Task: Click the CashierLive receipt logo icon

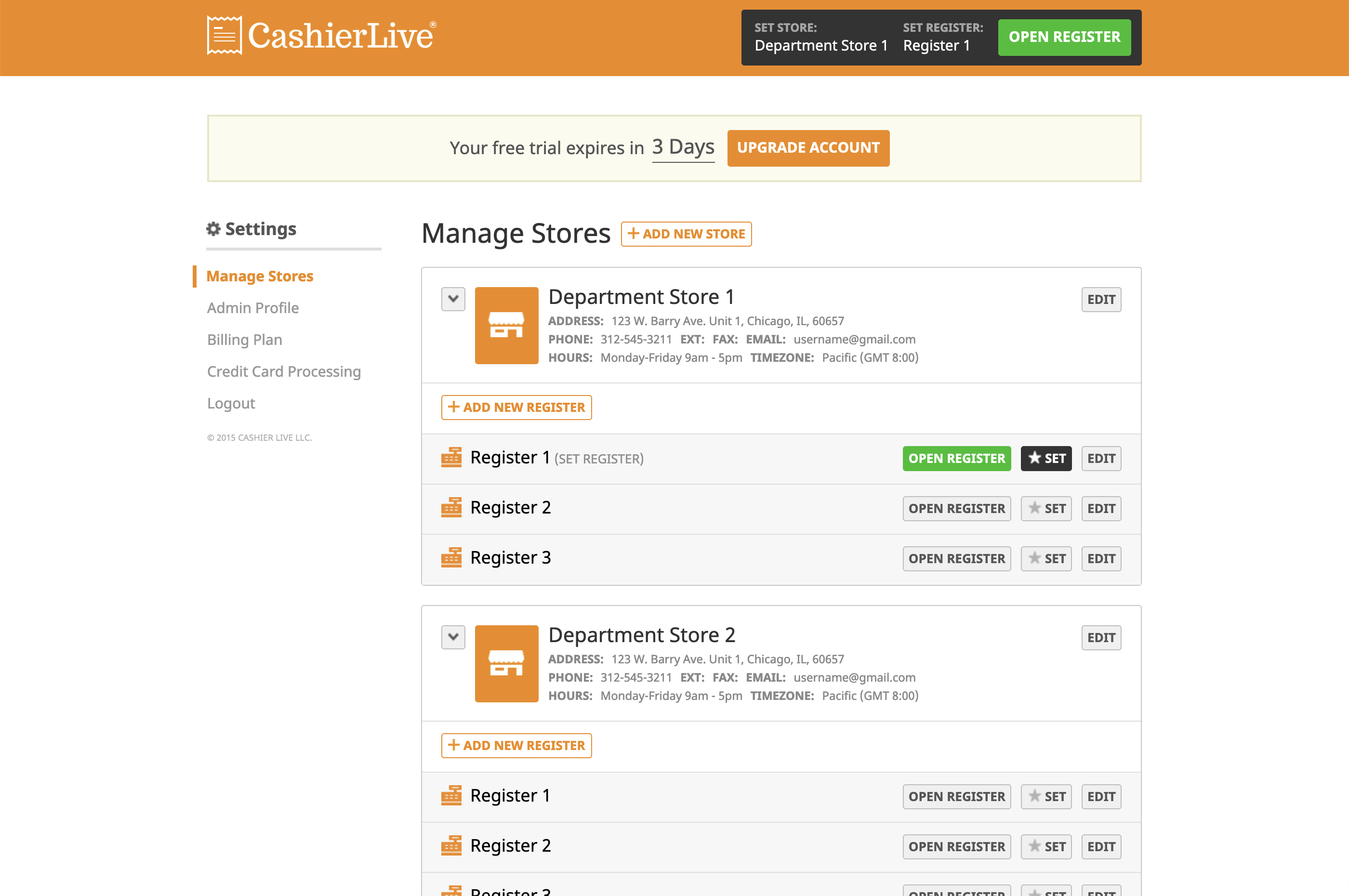Action: 224,36
